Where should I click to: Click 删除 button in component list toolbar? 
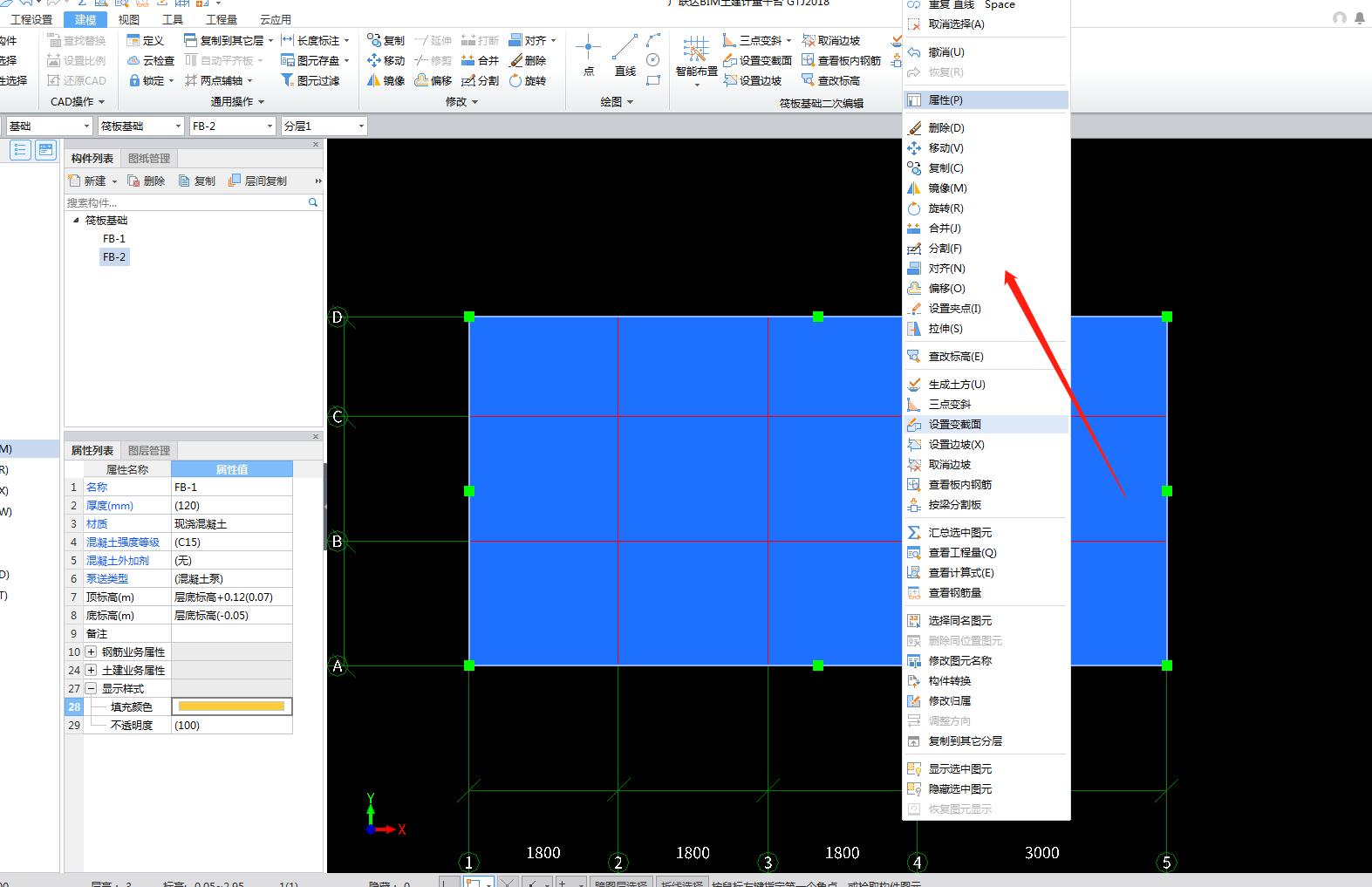pos(146,181)
